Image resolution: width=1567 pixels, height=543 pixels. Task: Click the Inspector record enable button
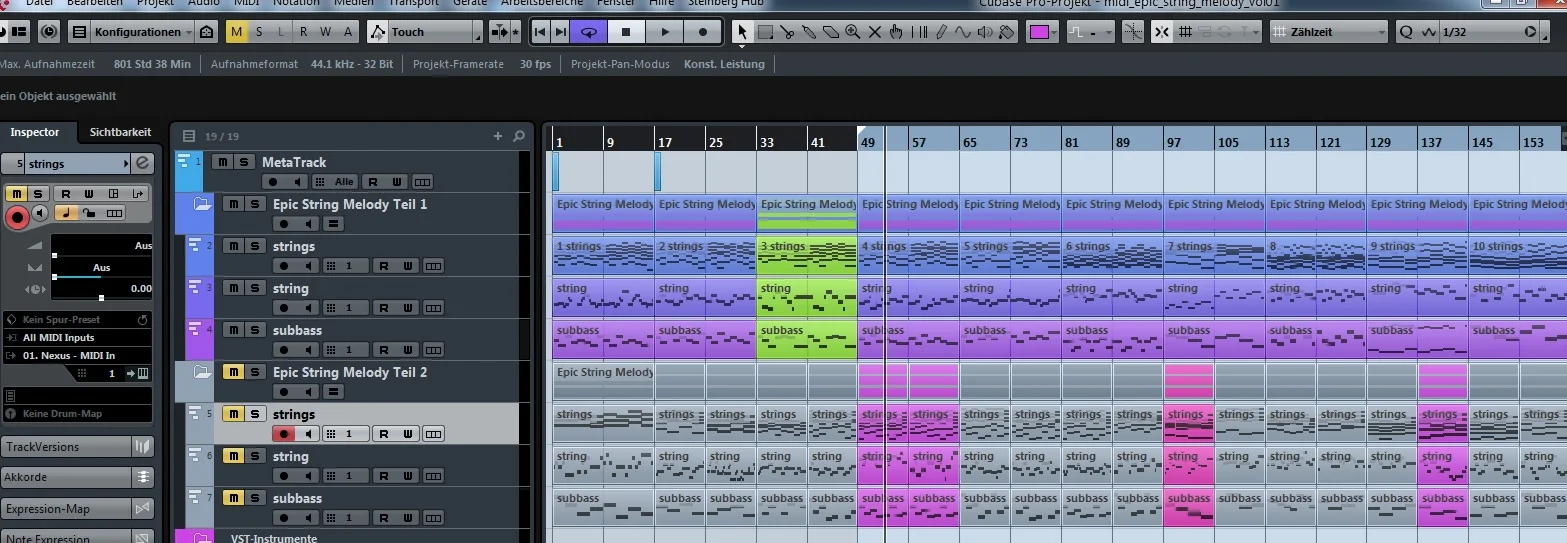pos(17,215)
